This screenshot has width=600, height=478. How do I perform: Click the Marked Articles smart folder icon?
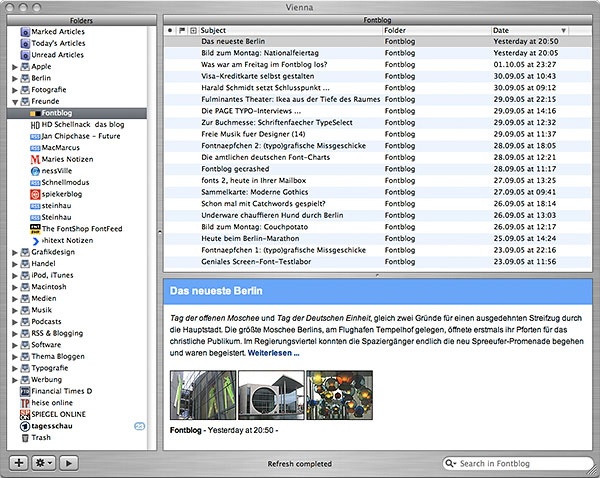[25, 32]
